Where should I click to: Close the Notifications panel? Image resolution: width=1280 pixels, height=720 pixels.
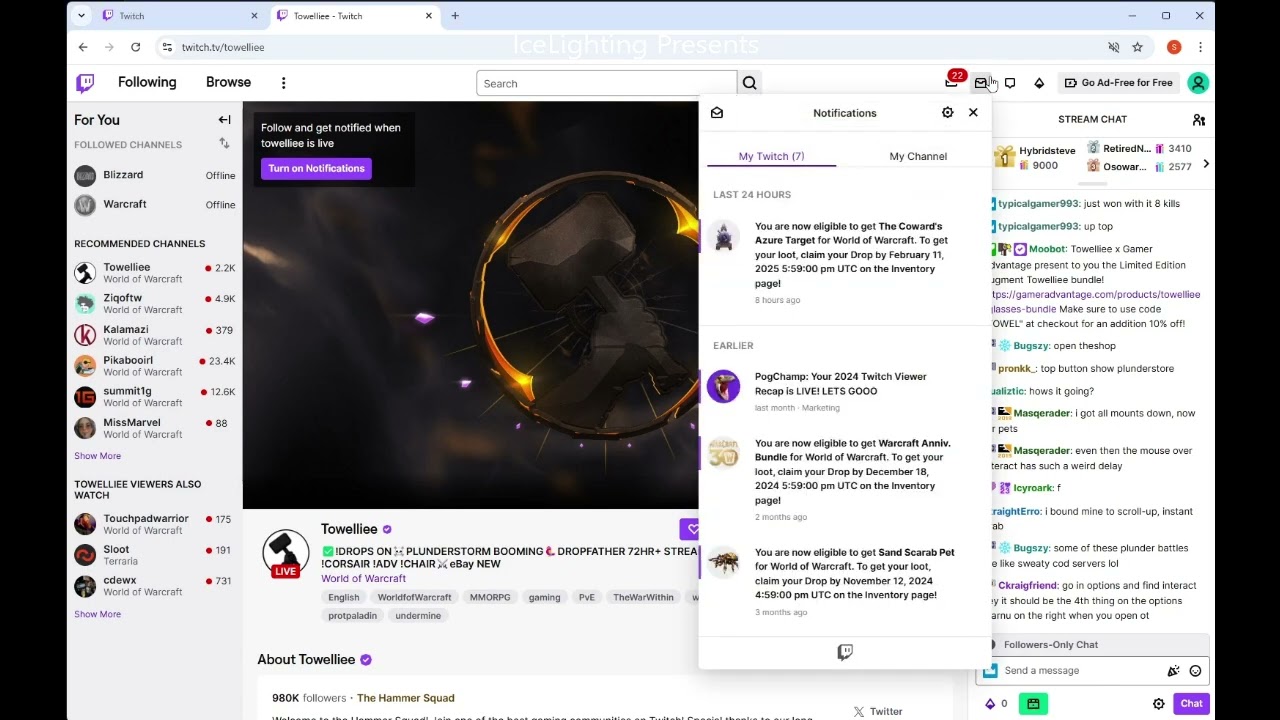[x=973, y=113]
